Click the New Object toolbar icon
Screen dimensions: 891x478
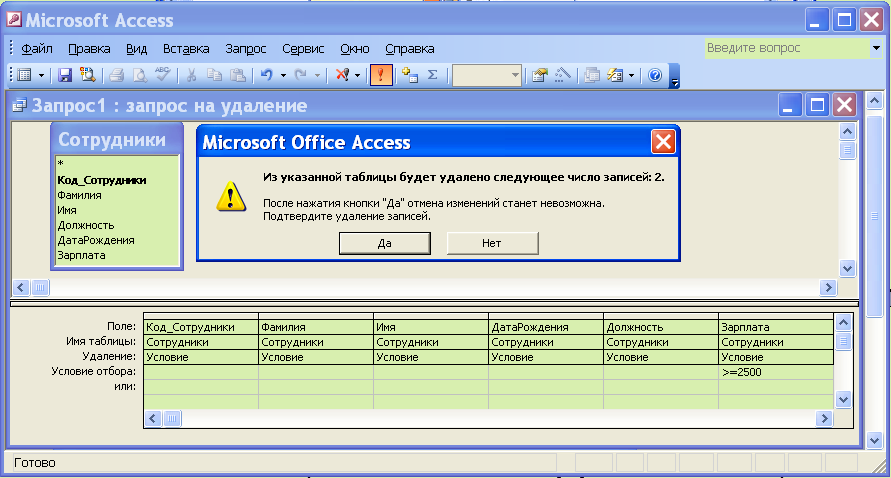tap(615, 75)
